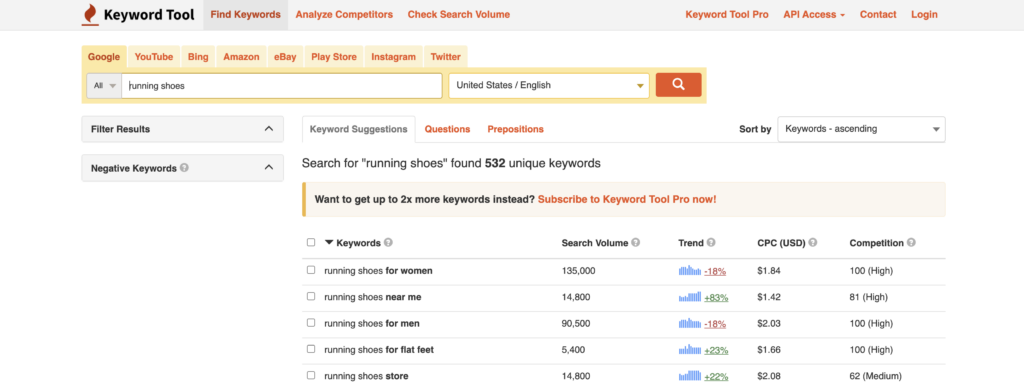Click help icon next to CPC (USD)

812,243
